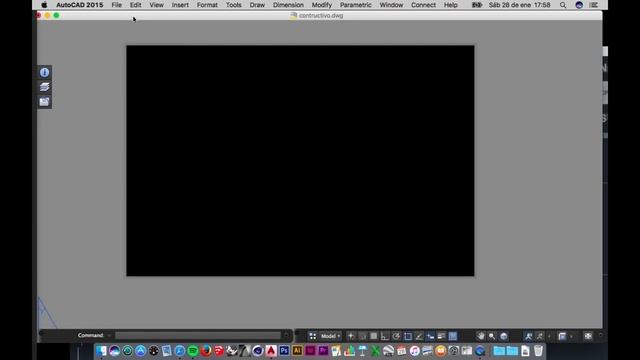This screenshot has height=360, width=640.
Task: Open Illustrator from the dock
Action: [297, 351]
